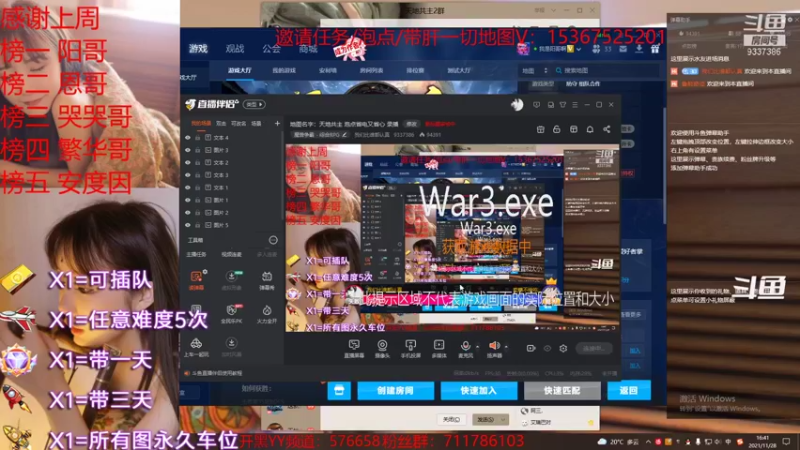800x450 pixels.
Task: Switch to the 主播任务 tab
Action: tap(196, 254)
